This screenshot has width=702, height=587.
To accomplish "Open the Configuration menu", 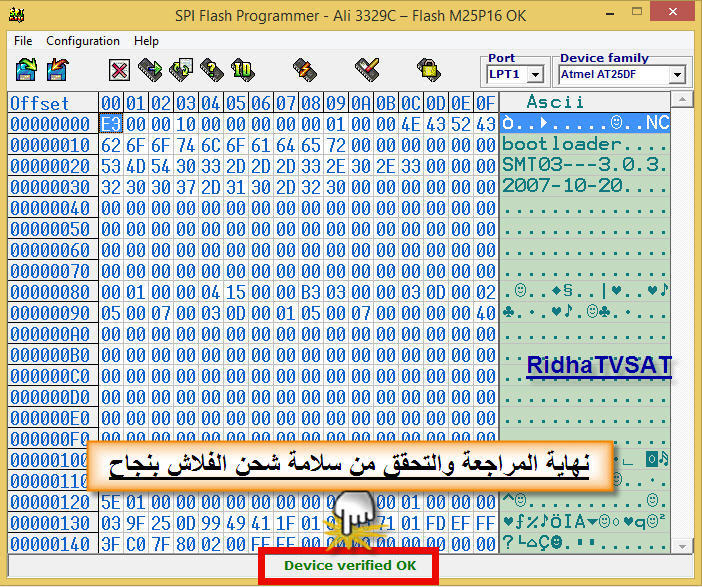I will [83, 41].
